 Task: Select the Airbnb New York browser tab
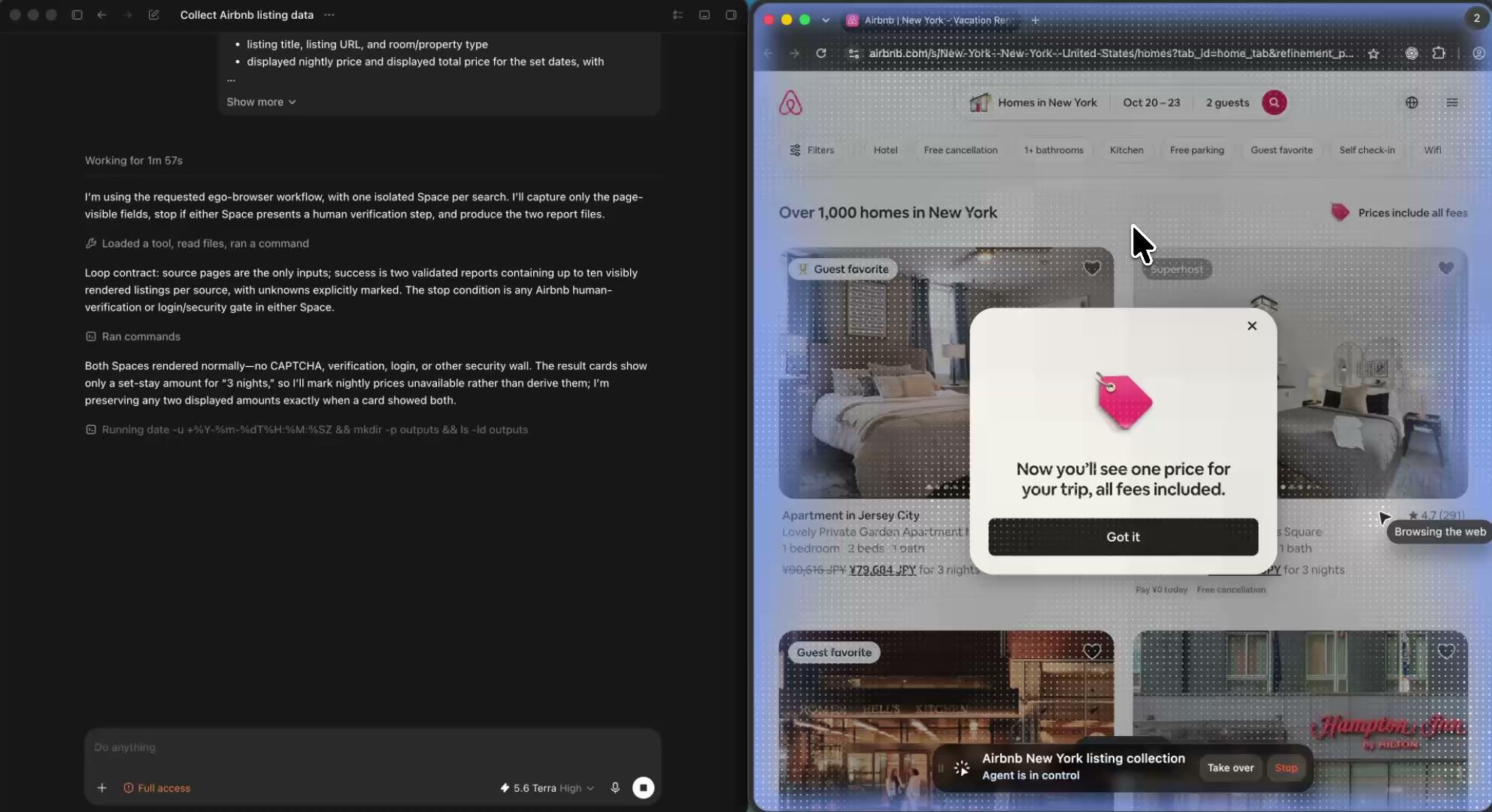929,20
